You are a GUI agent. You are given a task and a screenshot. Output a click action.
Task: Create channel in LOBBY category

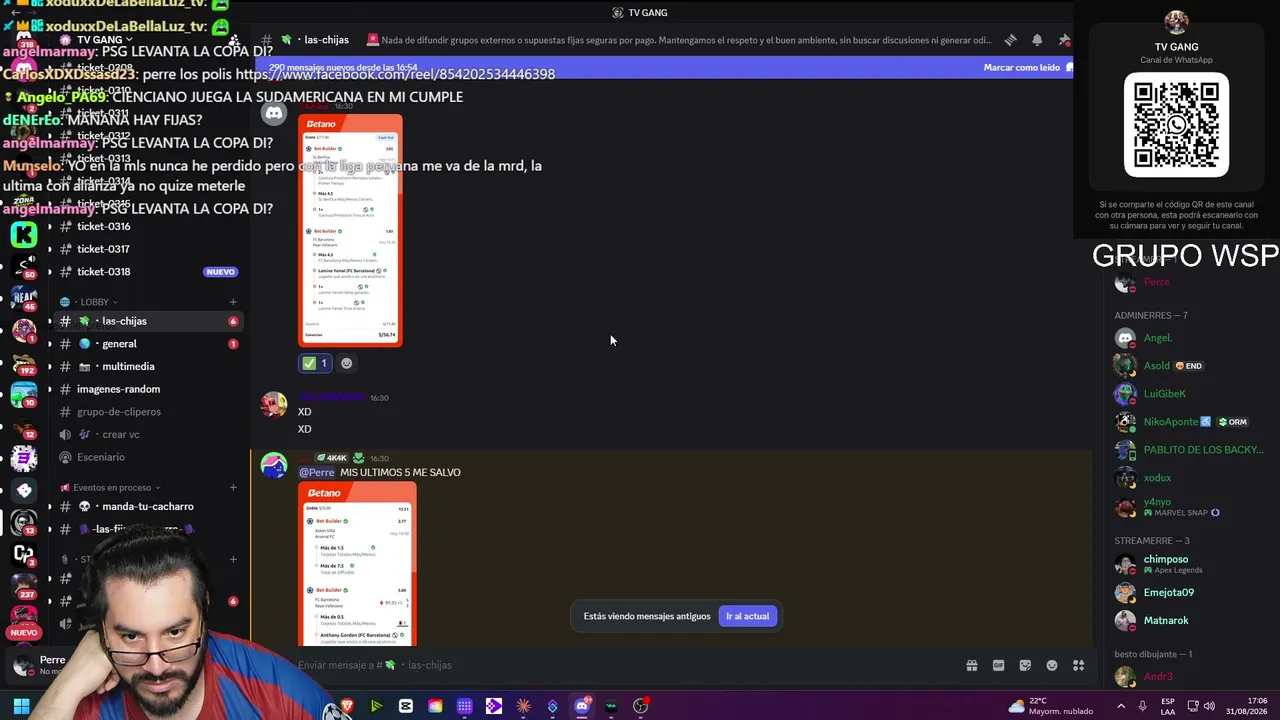point(233,302)
